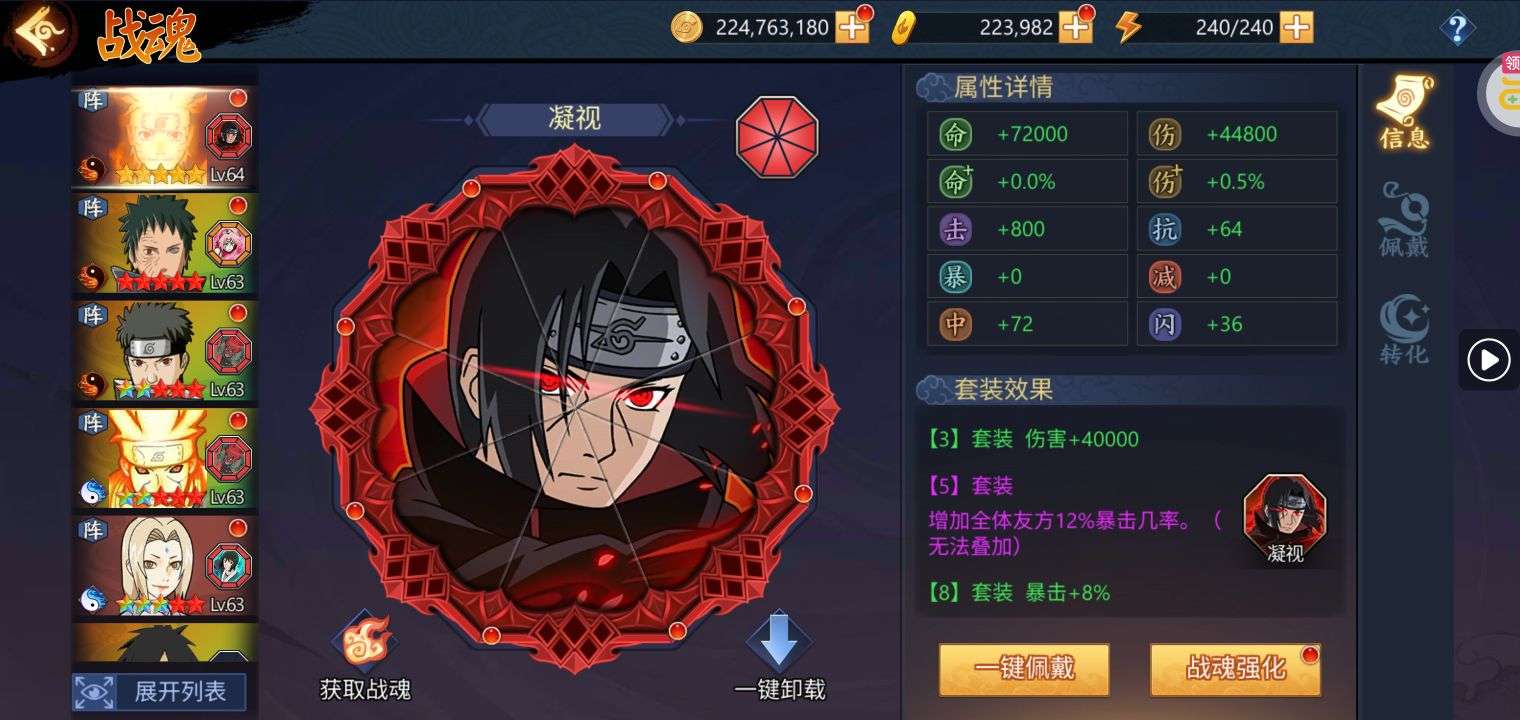Click the 一键佩戴 button

click(1024, 669)
